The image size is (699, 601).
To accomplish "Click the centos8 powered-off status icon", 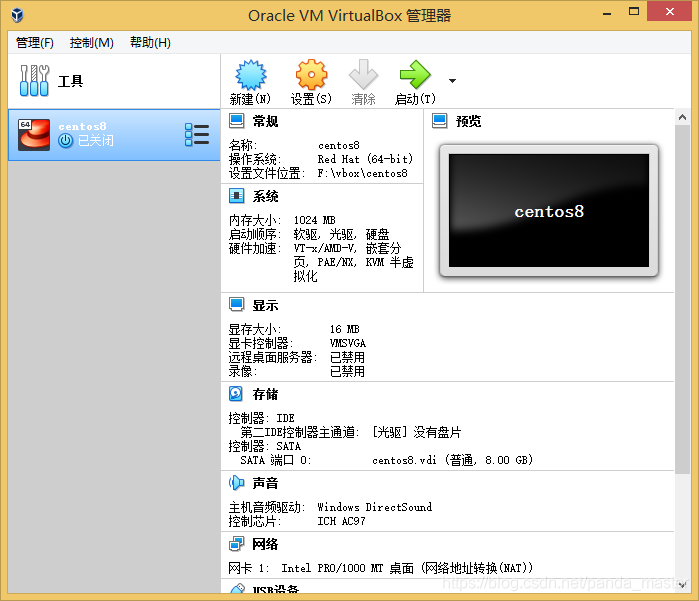I will tap(66, 141).
